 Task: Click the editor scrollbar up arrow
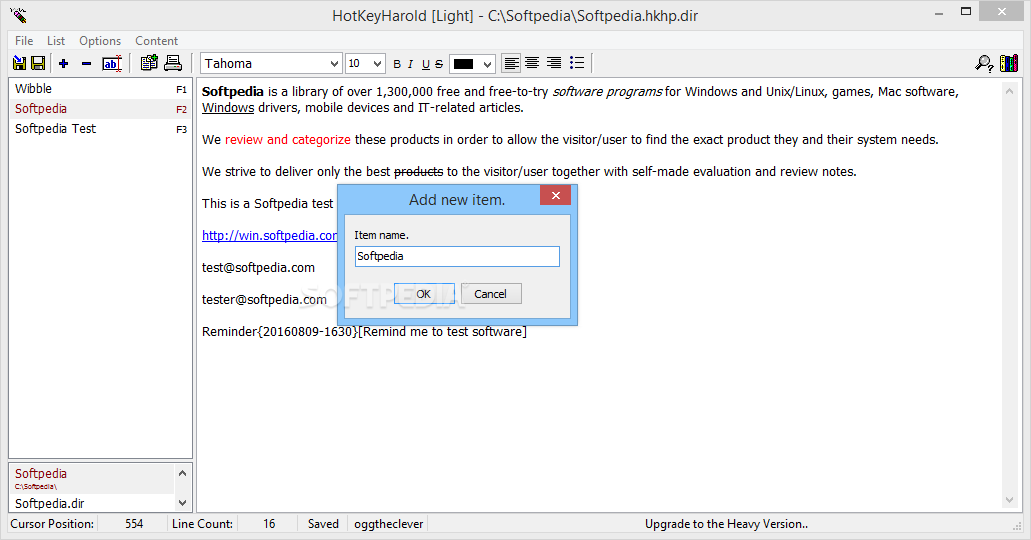[1009, 91]
